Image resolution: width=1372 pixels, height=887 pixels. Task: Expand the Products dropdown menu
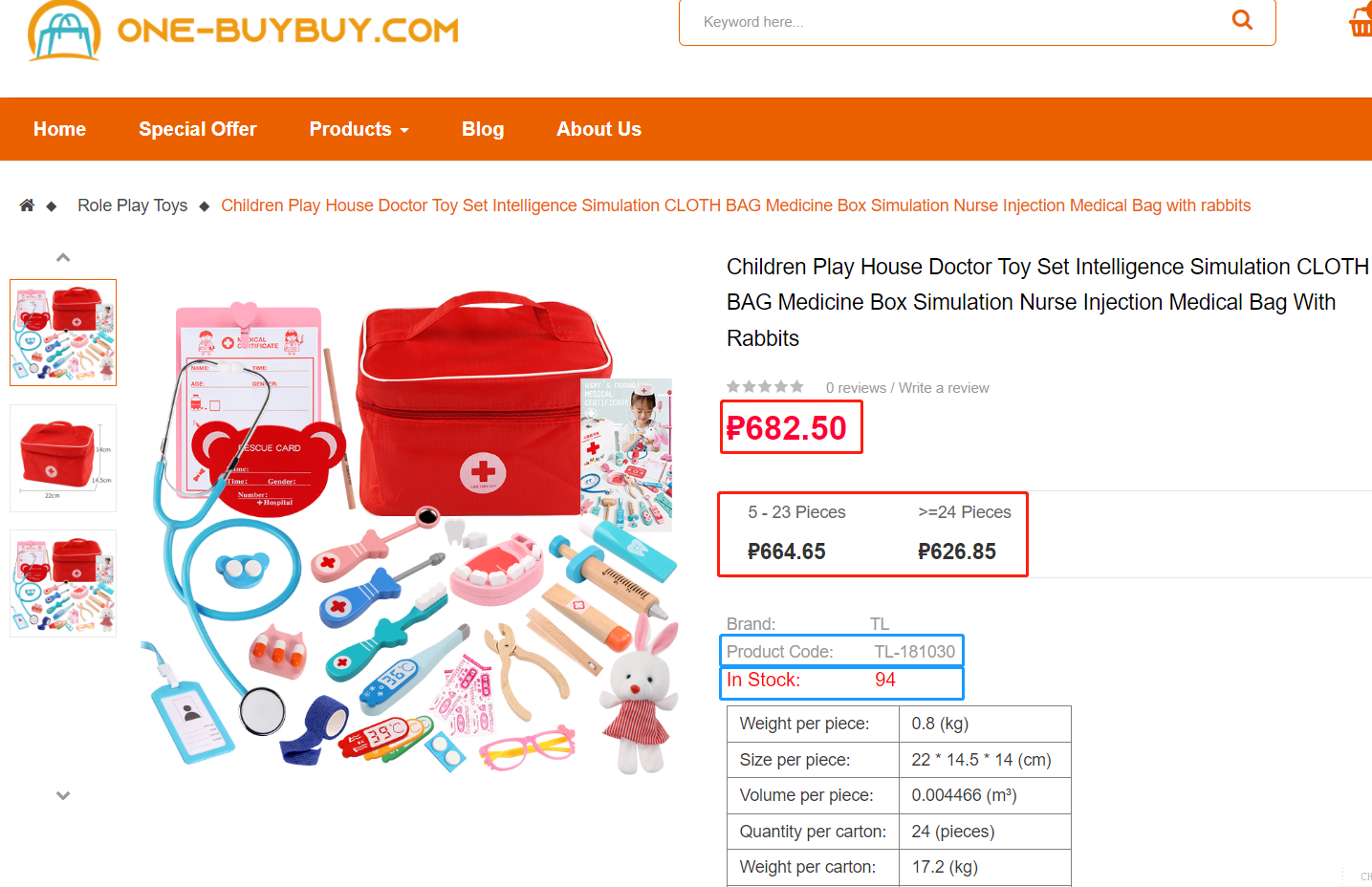(359, 129)
